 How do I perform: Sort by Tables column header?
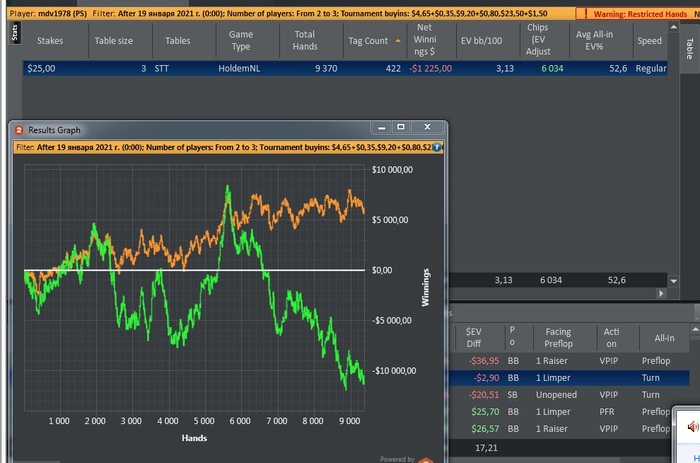(x=178, y=41)
